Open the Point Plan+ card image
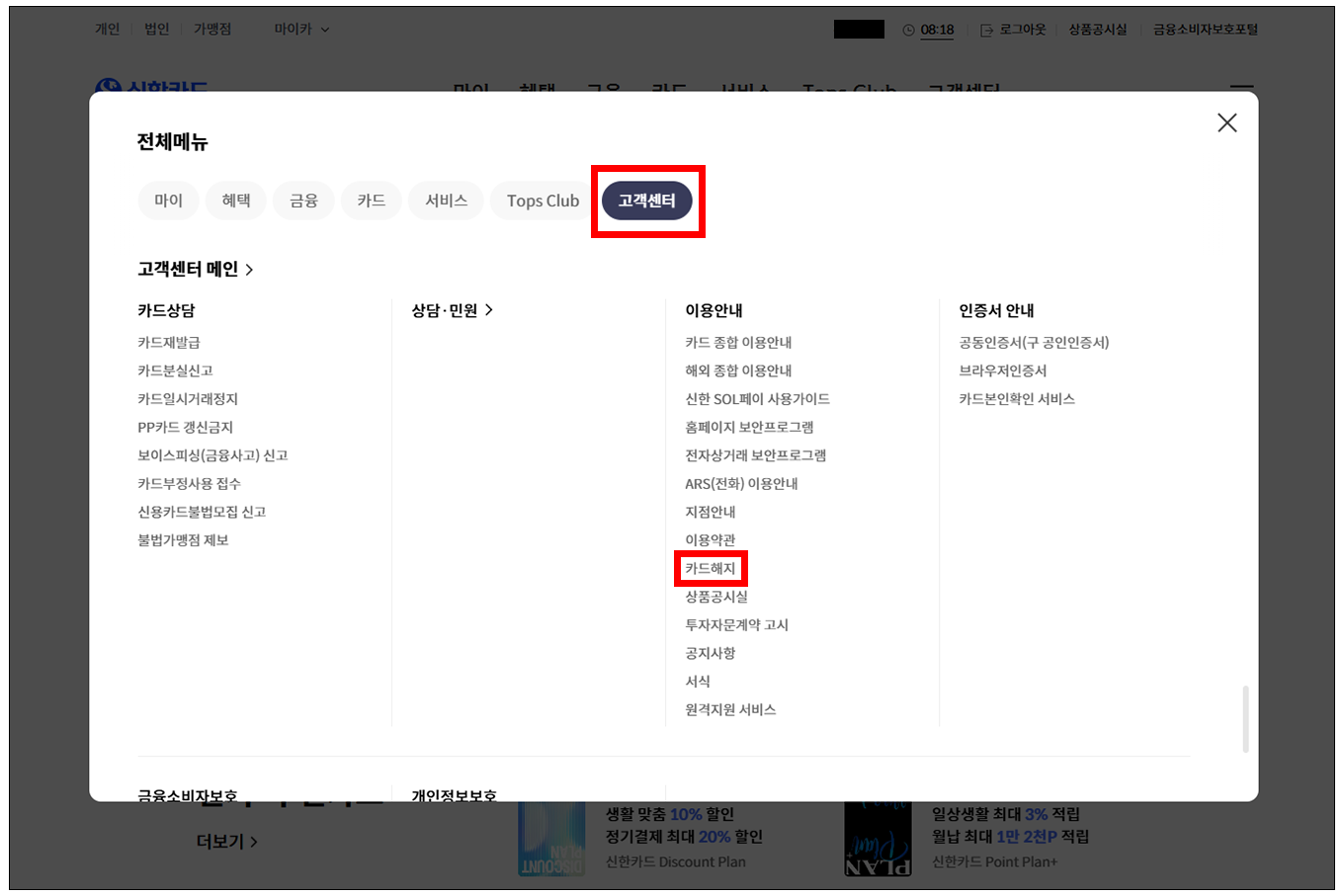Image resolution: width=1344 pixels, height=896 pixels. [x=878, y=838]
